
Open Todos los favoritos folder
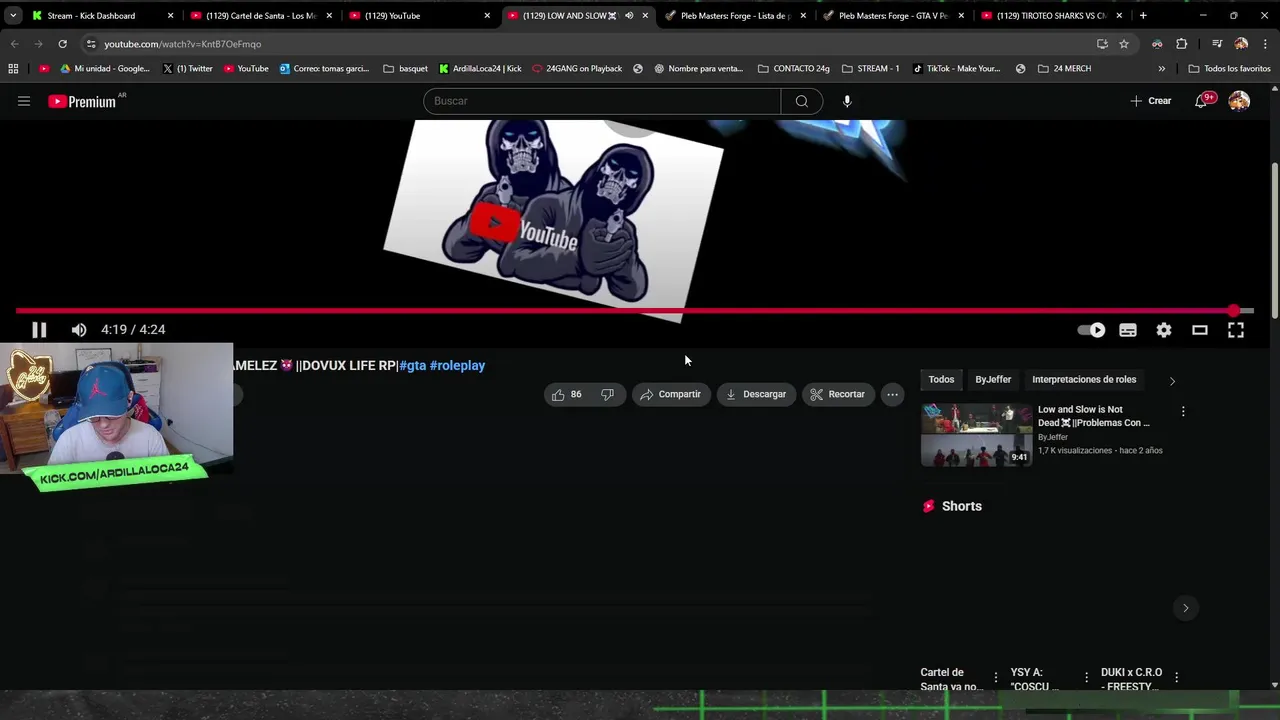[1229, 69]
